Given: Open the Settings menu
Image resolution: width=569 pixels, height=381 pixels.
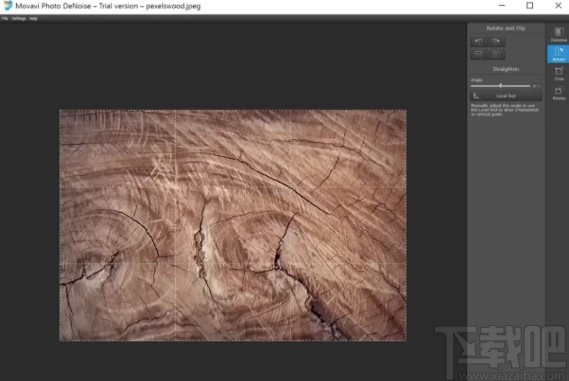Looking at the screenshot, I should tap(19, 19).
